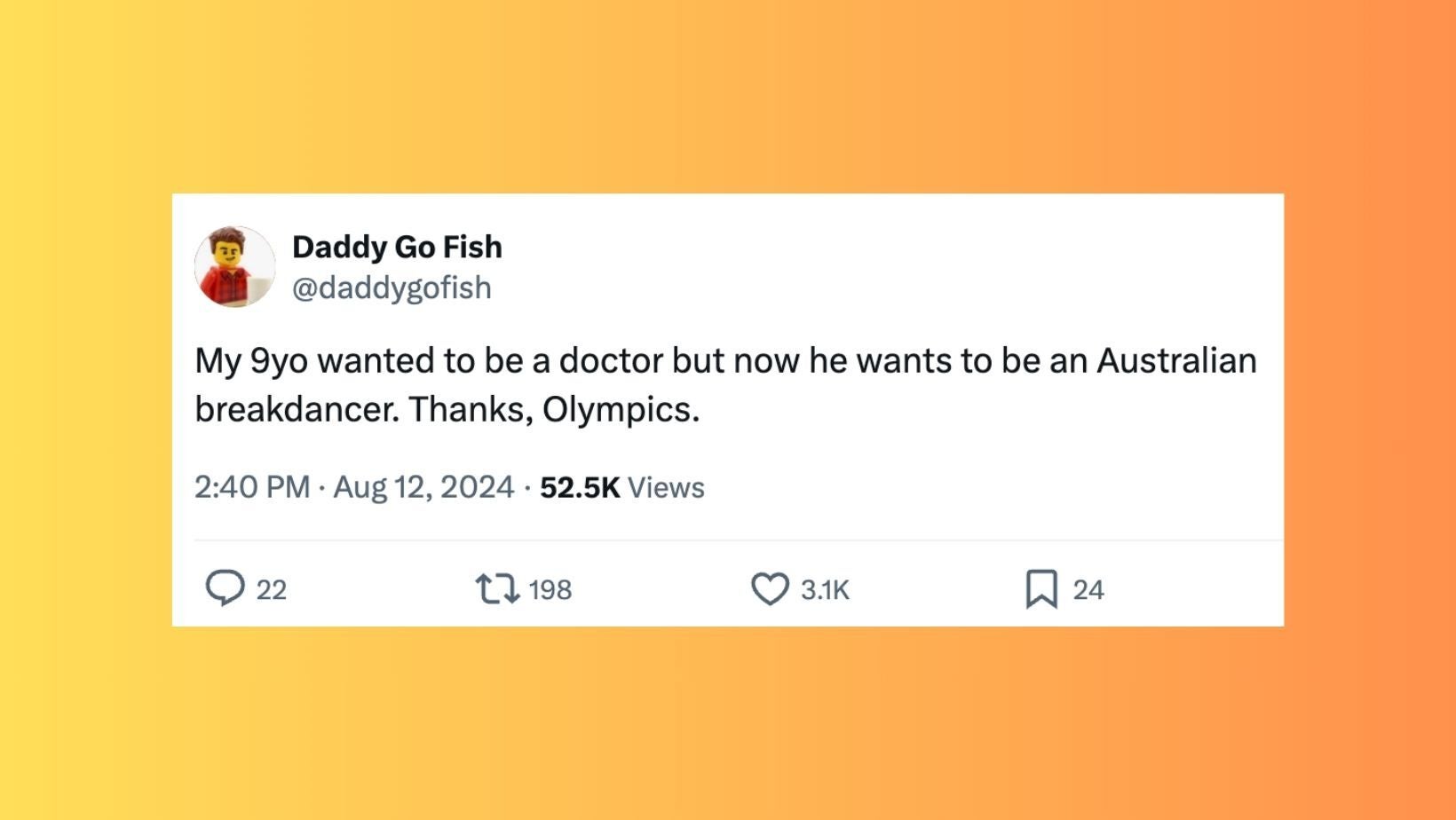Click the word "Olympics" in the tweet
The image size is (1456, 820).
coord(618,409)
